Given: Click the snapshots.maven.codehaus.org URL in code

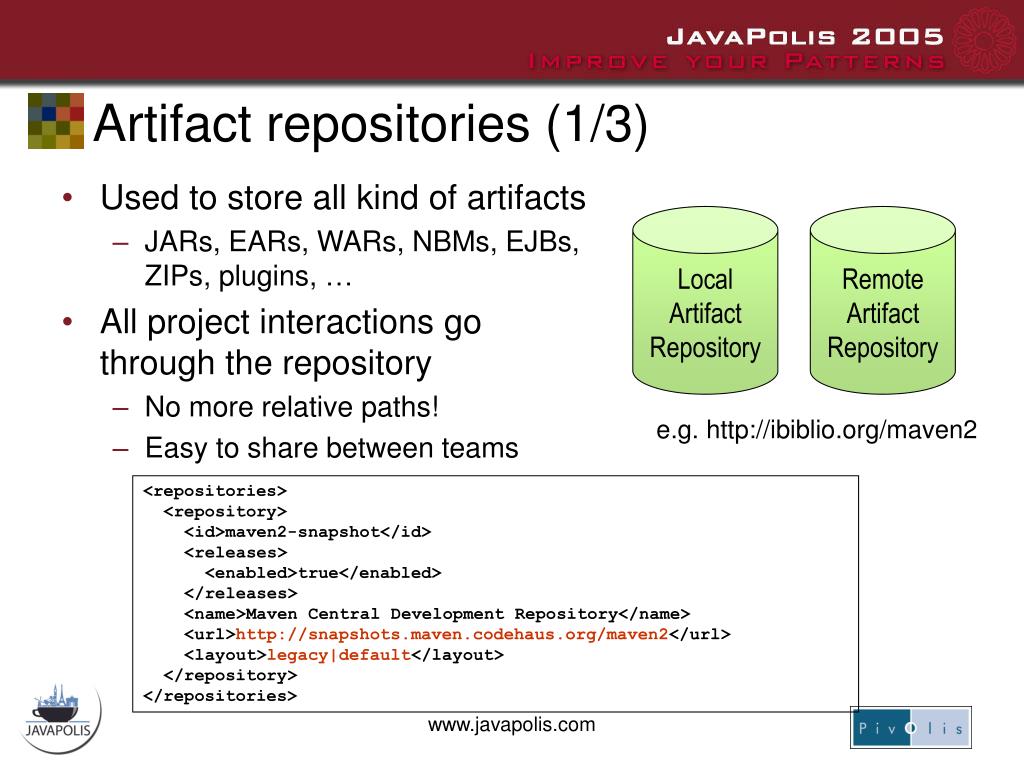Looking at the screenshot, I should point(452,634).
